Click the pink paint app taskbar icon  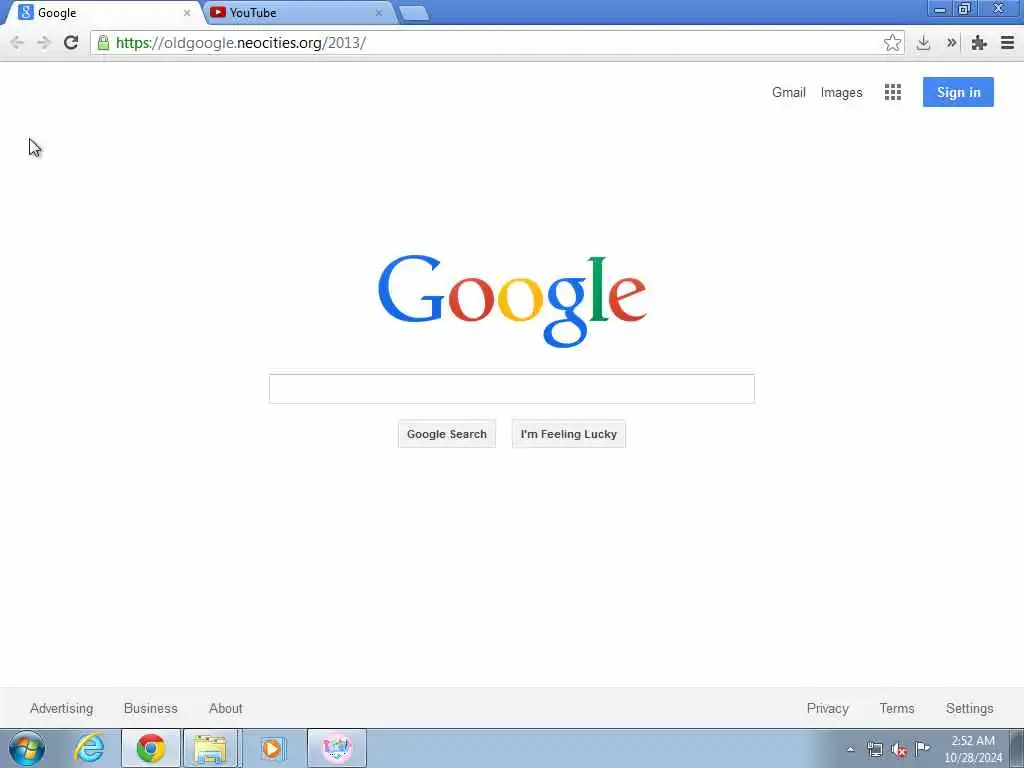point(337,748)
